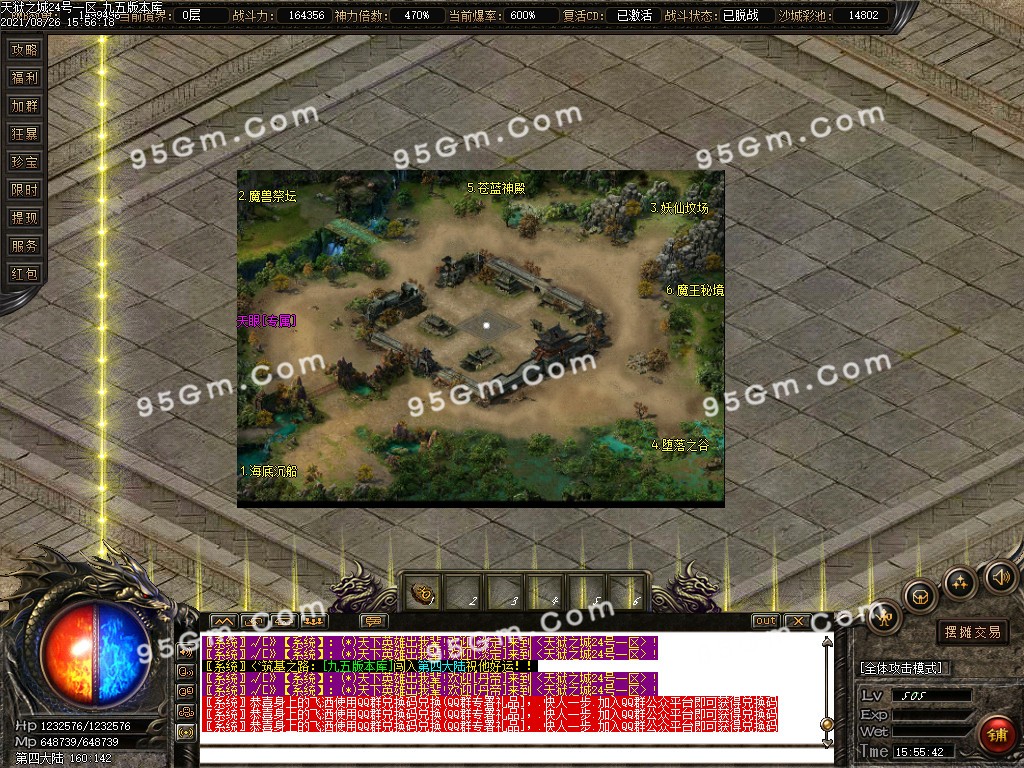Click the three-people group icon above chat
This screenshot has width=1024, height=768.
[x=313, y=621]
